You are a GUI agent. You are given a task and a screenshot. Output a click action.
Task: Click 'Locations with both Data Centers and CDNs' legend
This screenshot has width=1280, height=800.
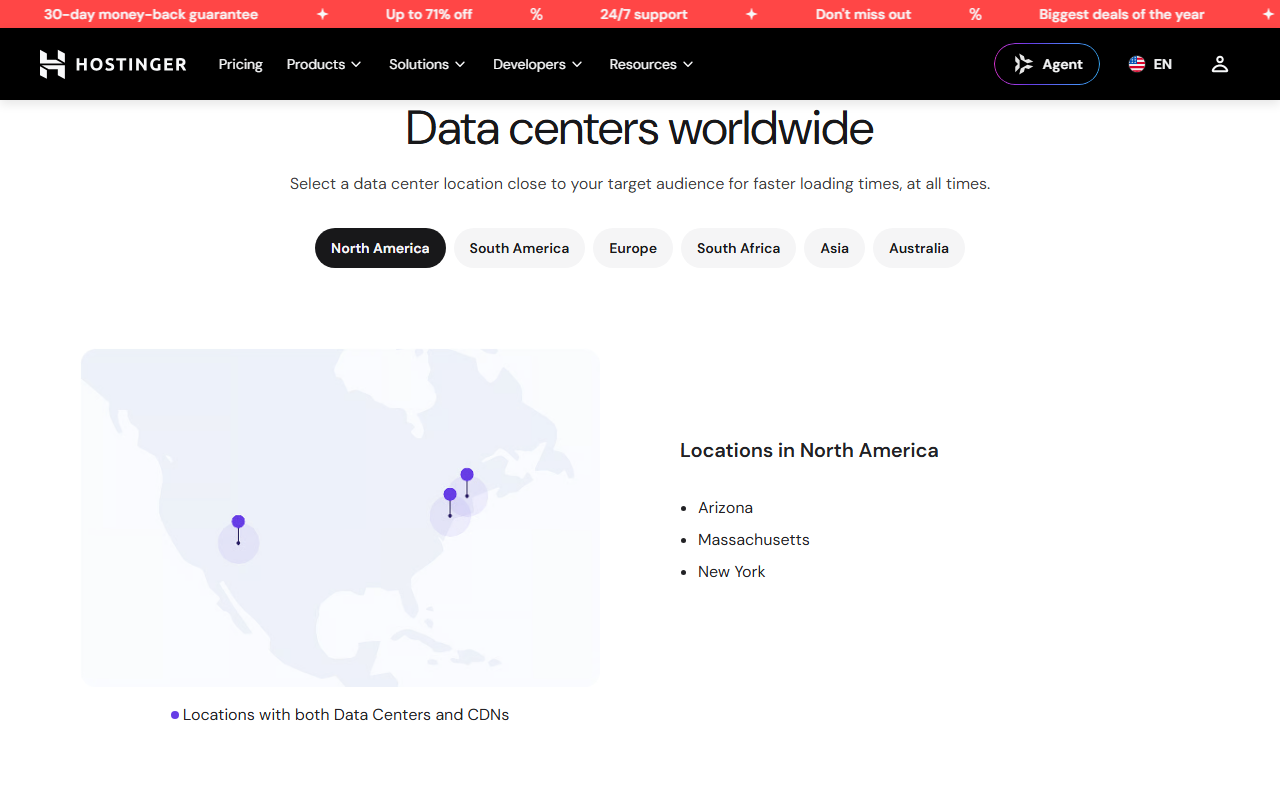pos(340,715)
